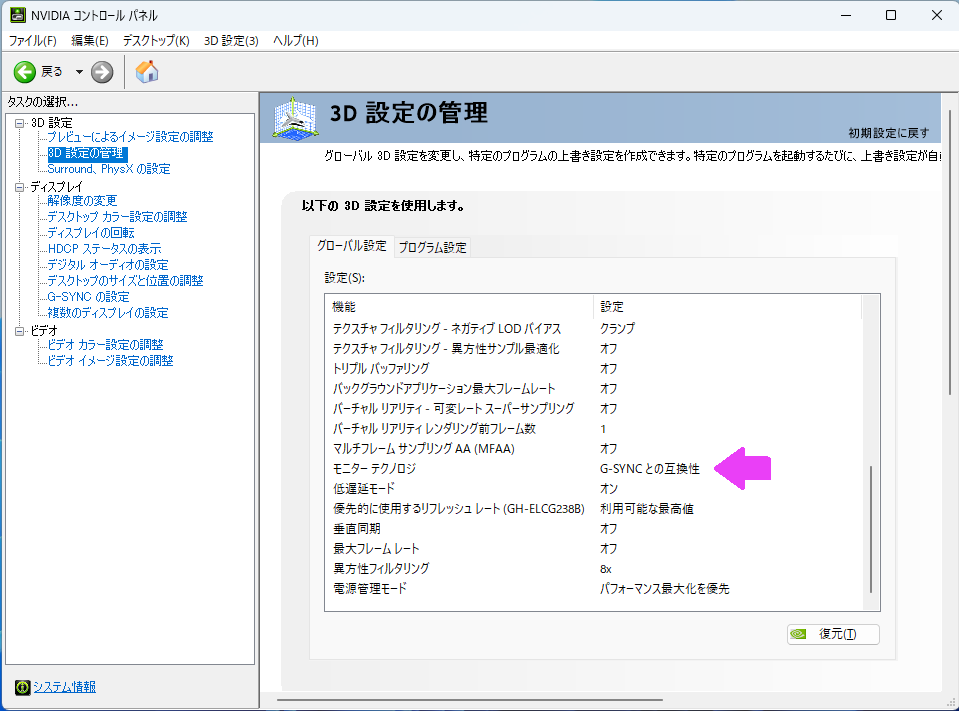Click the NVIDIA app icon in title bar
Image resolution: width=959 pixels, height=711 pixels.
18,15
